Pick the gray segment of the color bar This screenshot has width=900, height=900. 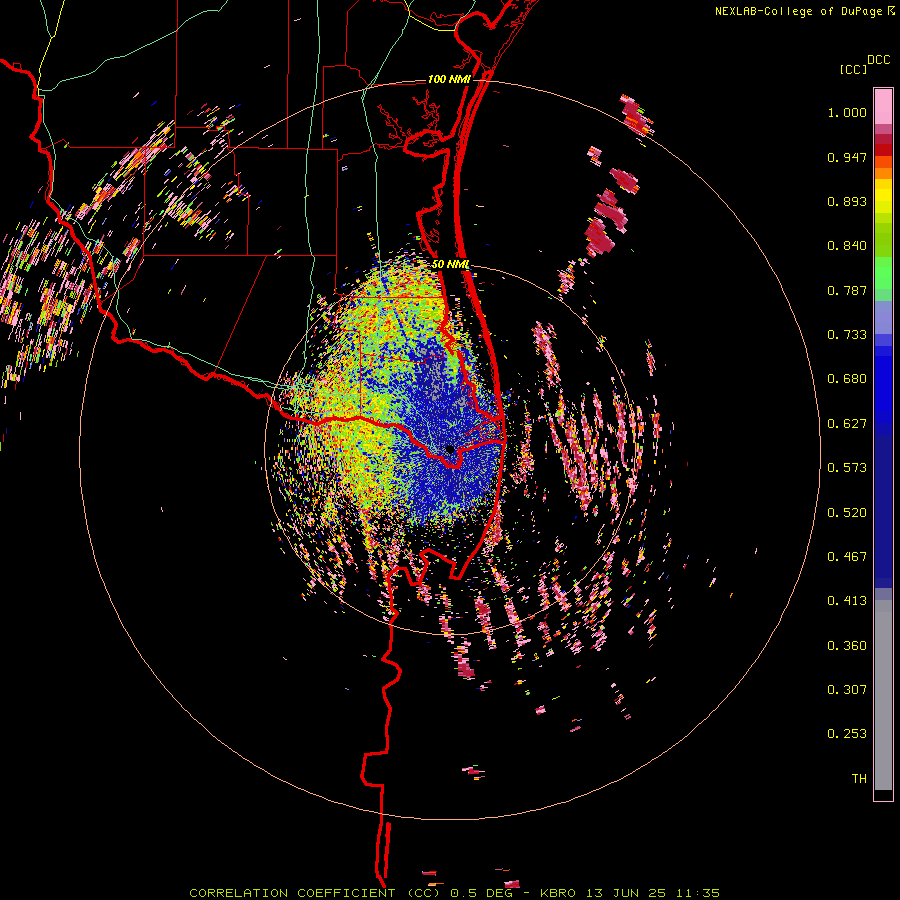click(883, 695)
